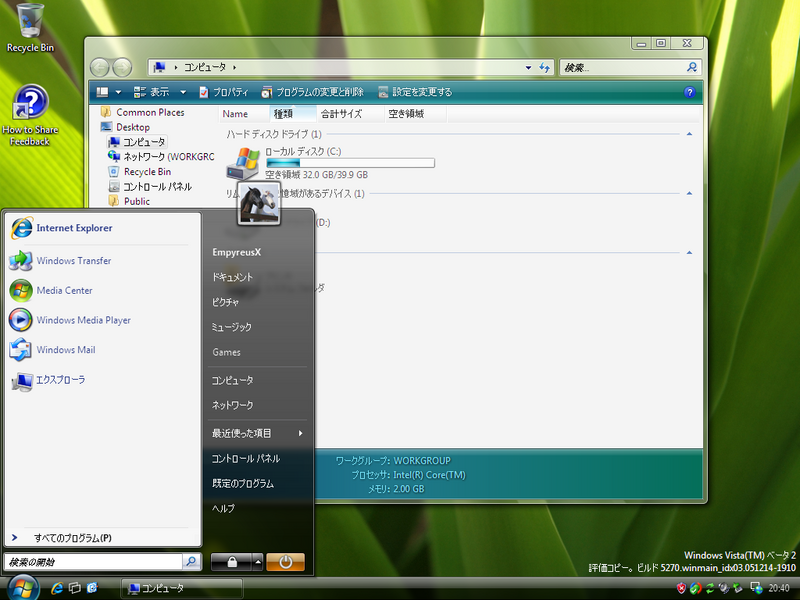Click プロパティ in the Explorer toolbar

coord(224,92)
